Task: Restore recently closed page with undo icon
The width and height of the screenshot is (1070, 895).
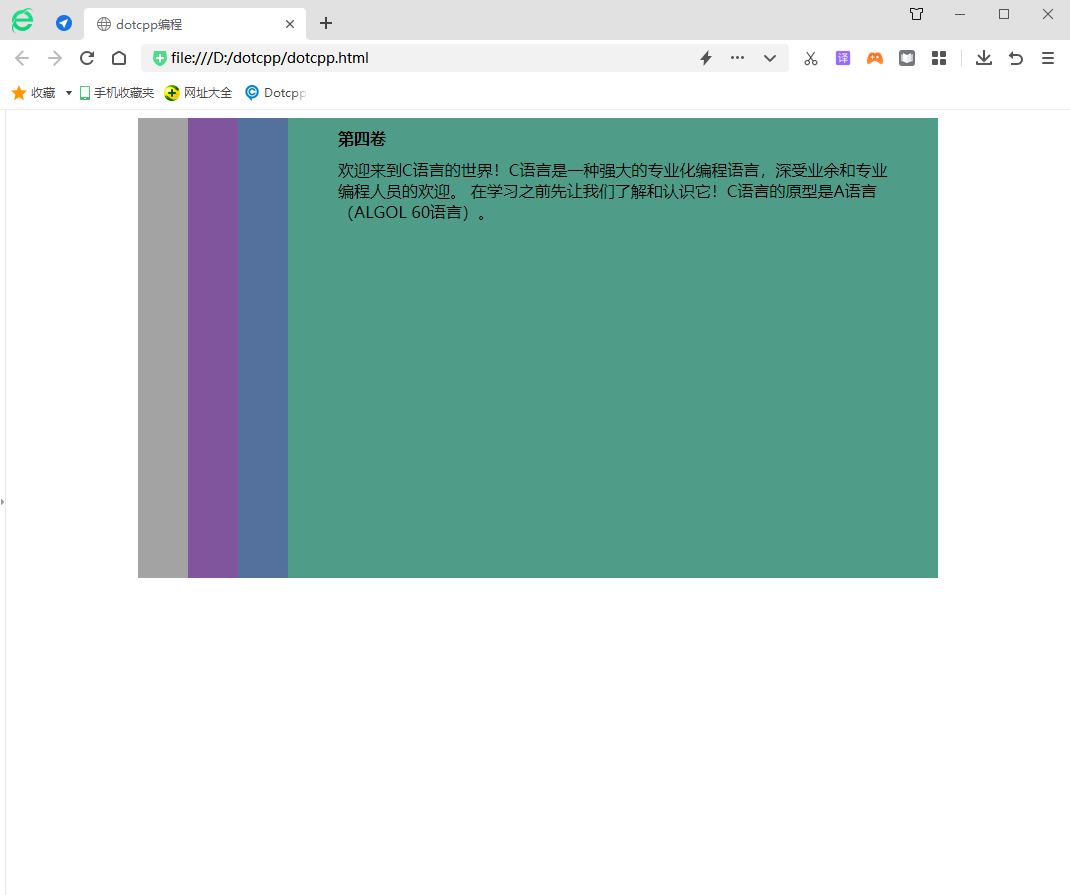Action: click(1016, 58)
